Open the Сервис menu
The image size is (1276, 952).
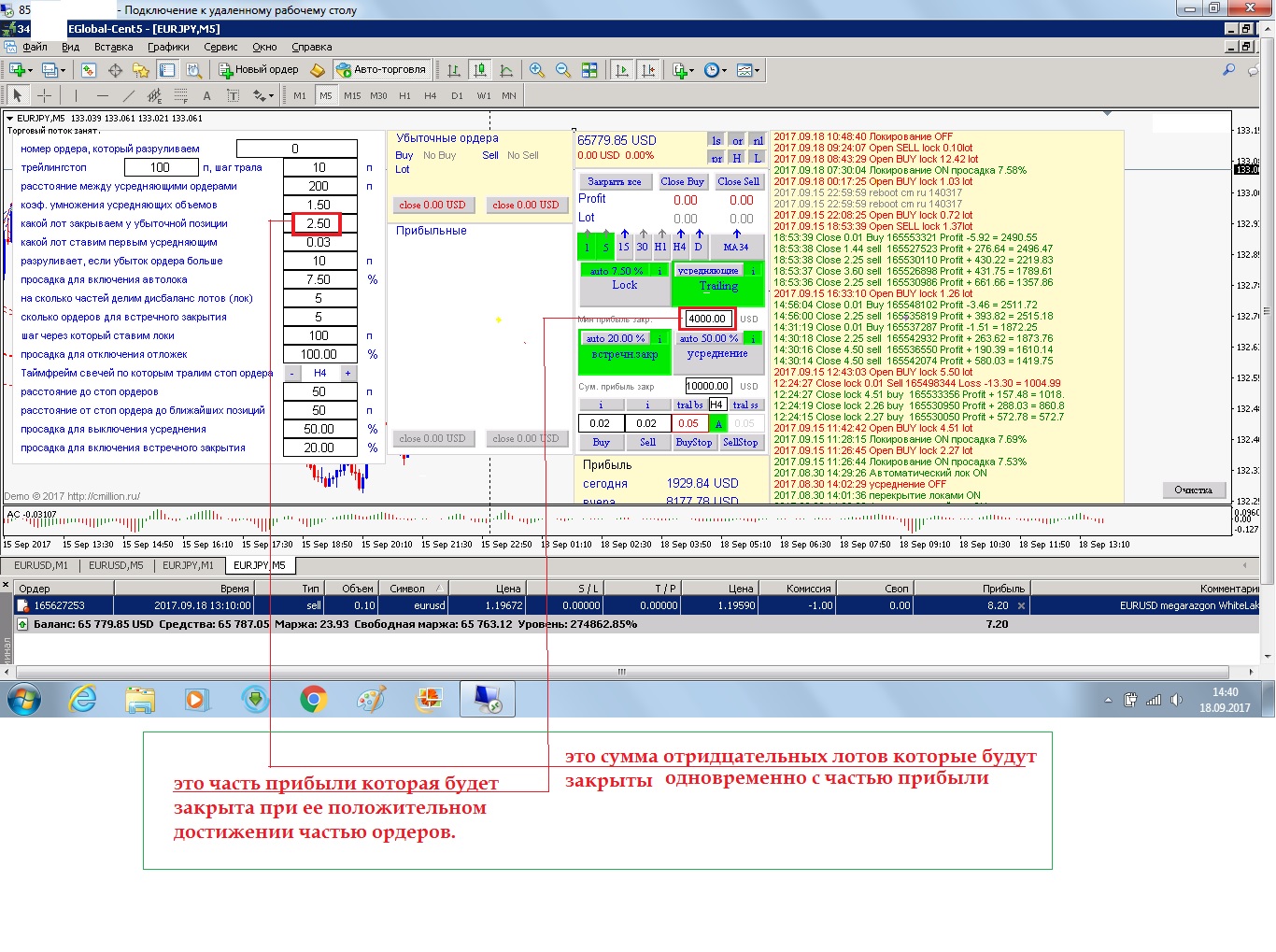[x=220, y=47]
